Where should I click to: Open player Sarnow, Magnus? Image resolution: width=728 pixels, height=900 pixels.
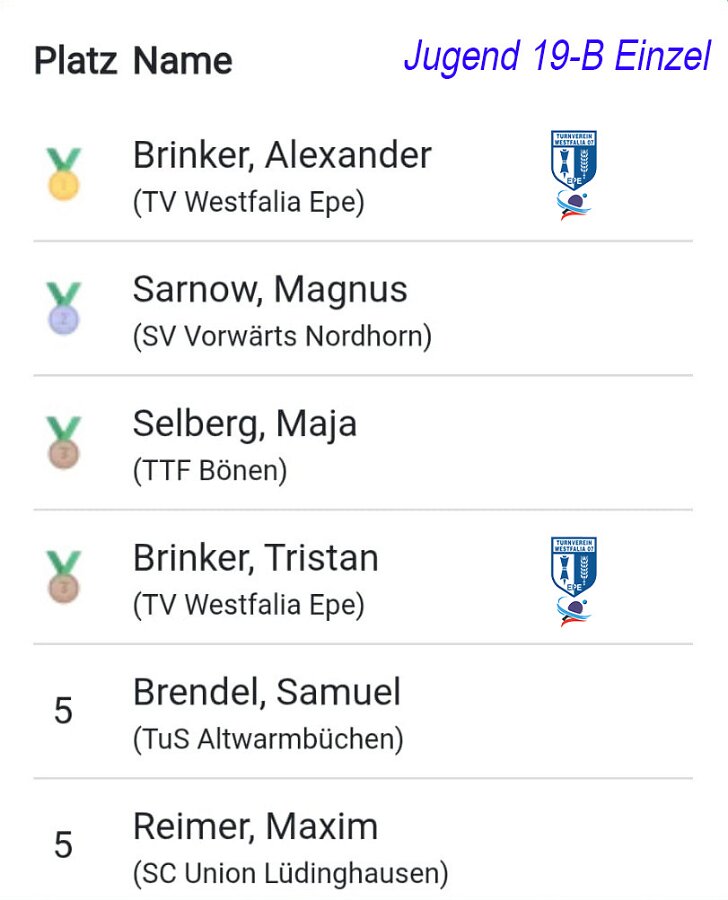tap(270, 289)
